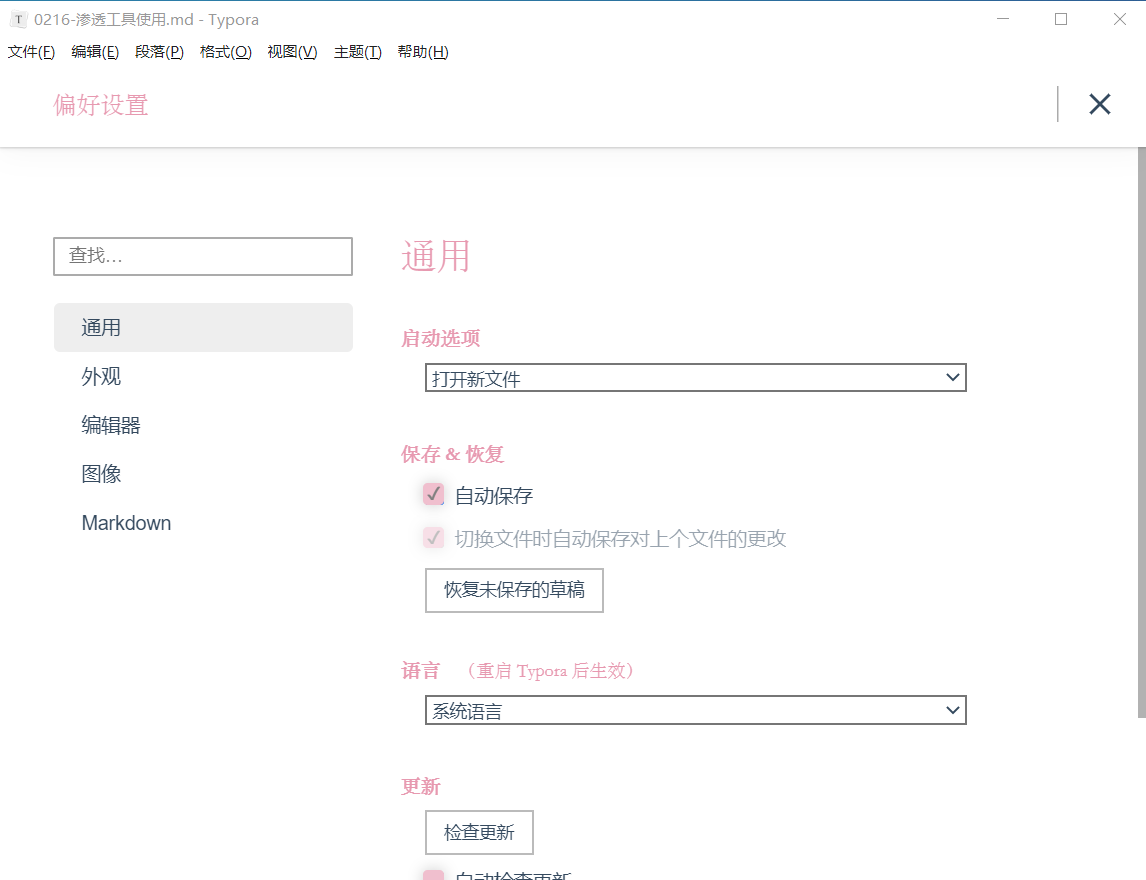The image size is (1146, 880).
Task: Maximize the Typora window
Action: pos(1061,19)
